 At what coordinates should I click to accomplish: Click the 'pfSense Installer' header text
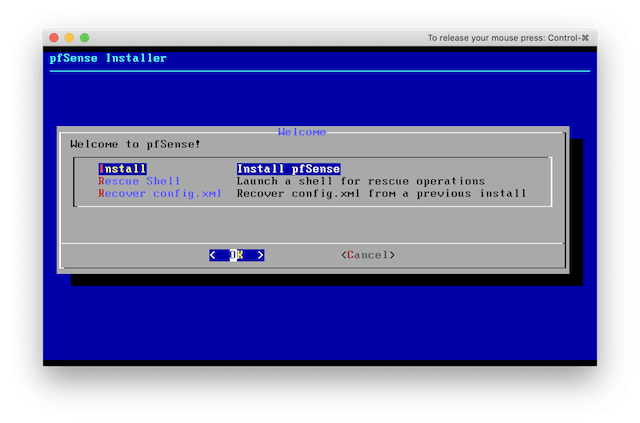(x=108, y=58)
